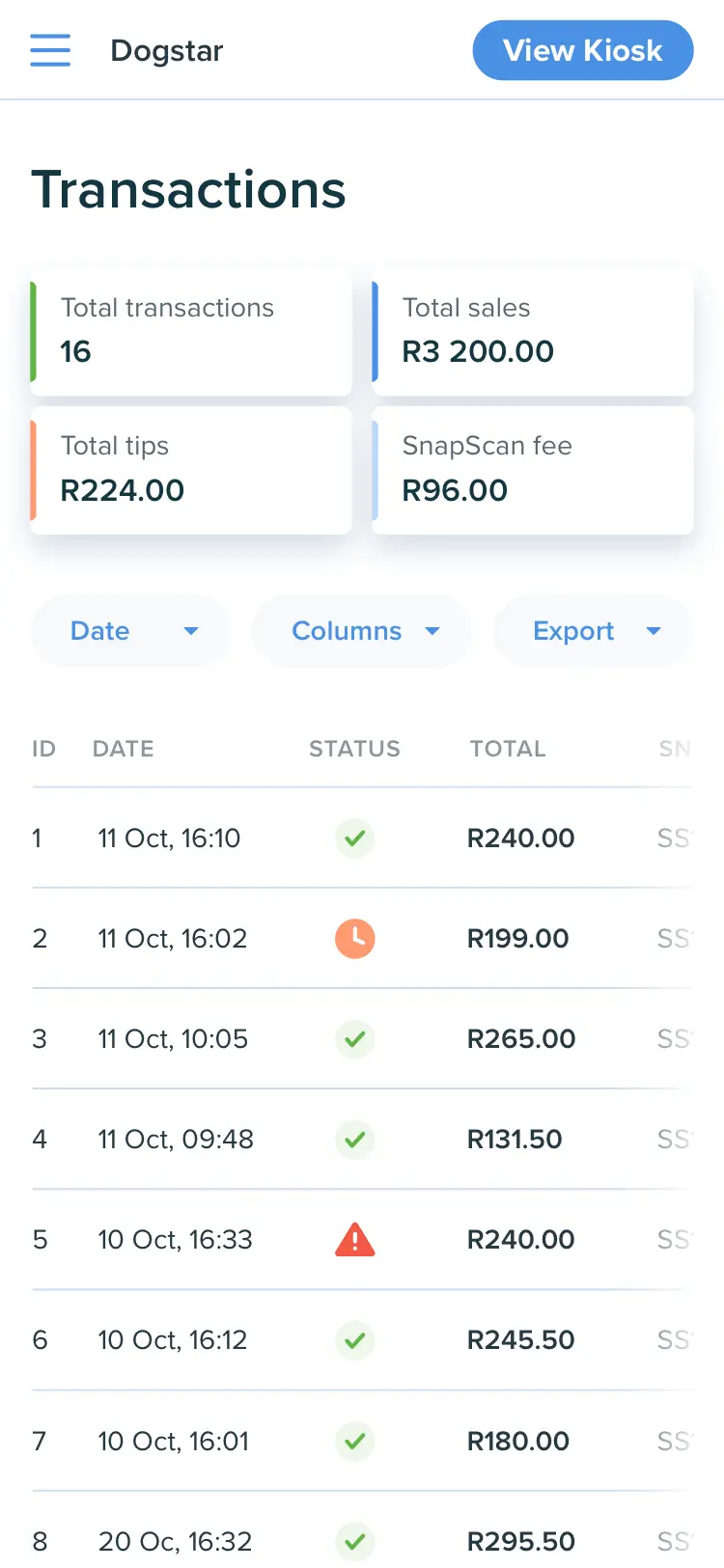The height and width of the screenshot is (1568, 724).
Task: Click the completed status icon for transaction 6
Action: [x=354, y=1340]
